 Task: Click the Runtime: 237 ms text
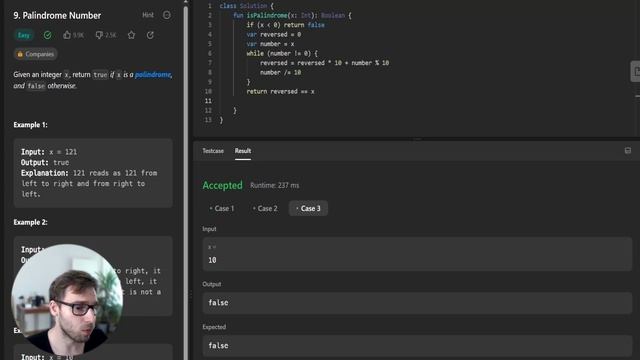[275, 185]
